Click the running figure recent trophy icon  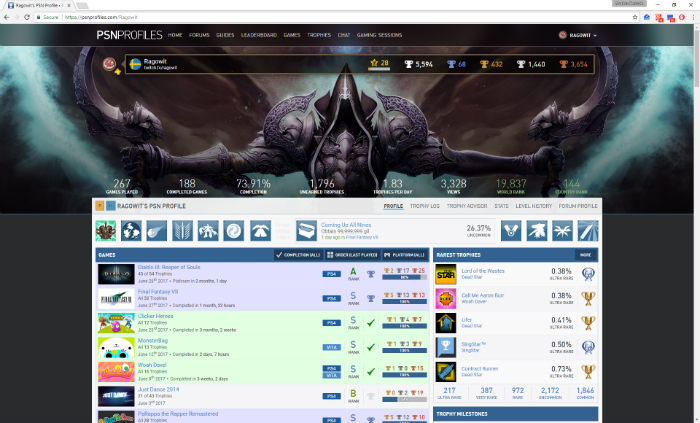click(x=208, y=231)
